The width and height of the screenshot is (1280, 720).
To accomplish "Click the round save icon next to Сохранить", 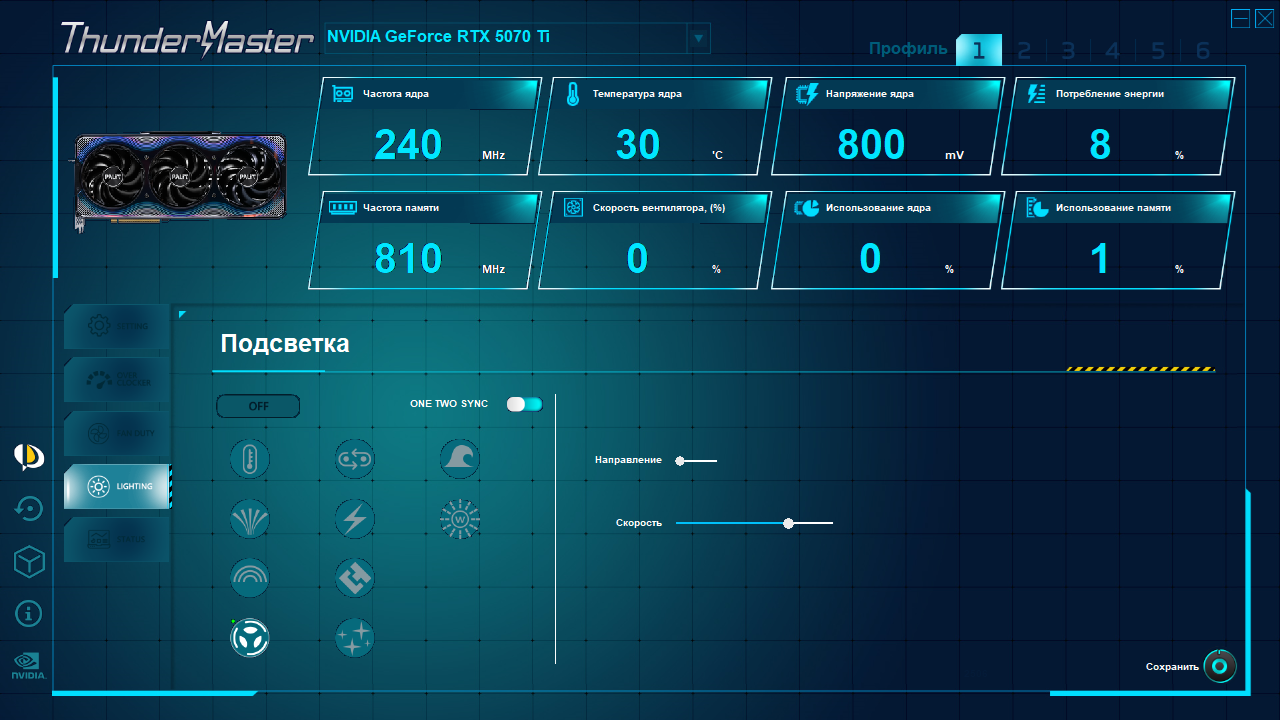I will pos(1220,666).
